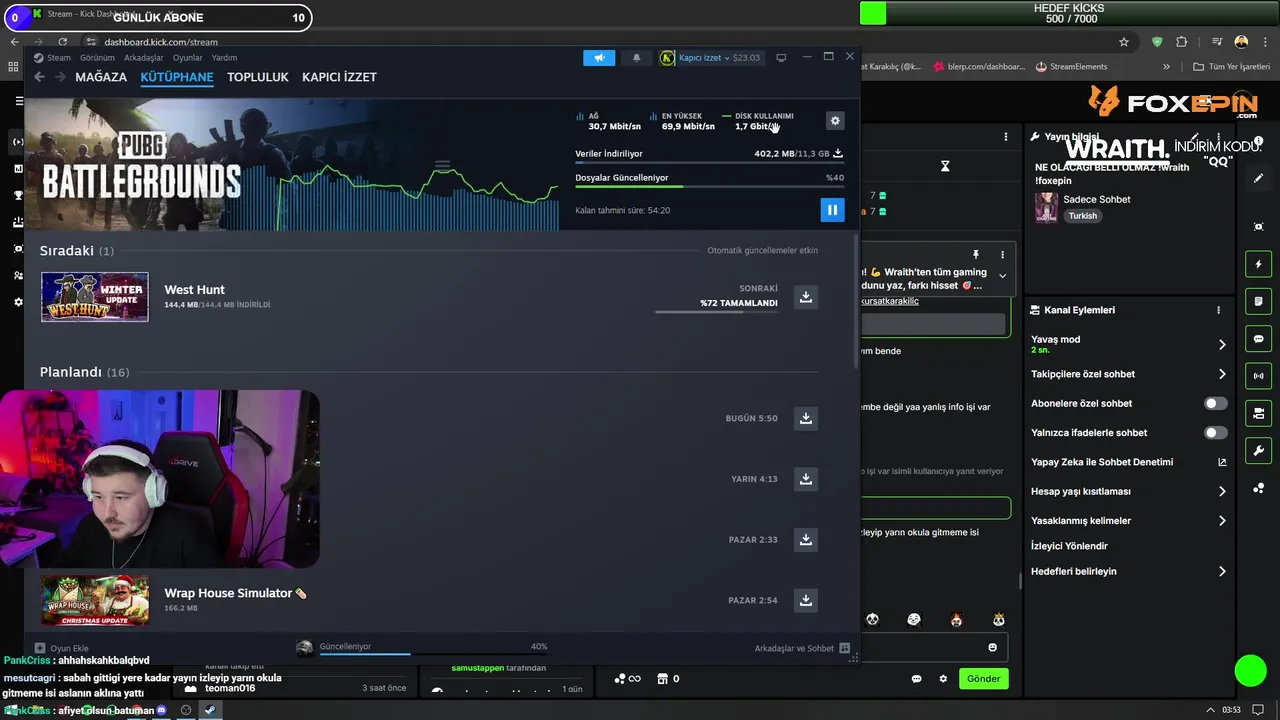Click Wrap House Simulator thumbnail

coord(95,600)
